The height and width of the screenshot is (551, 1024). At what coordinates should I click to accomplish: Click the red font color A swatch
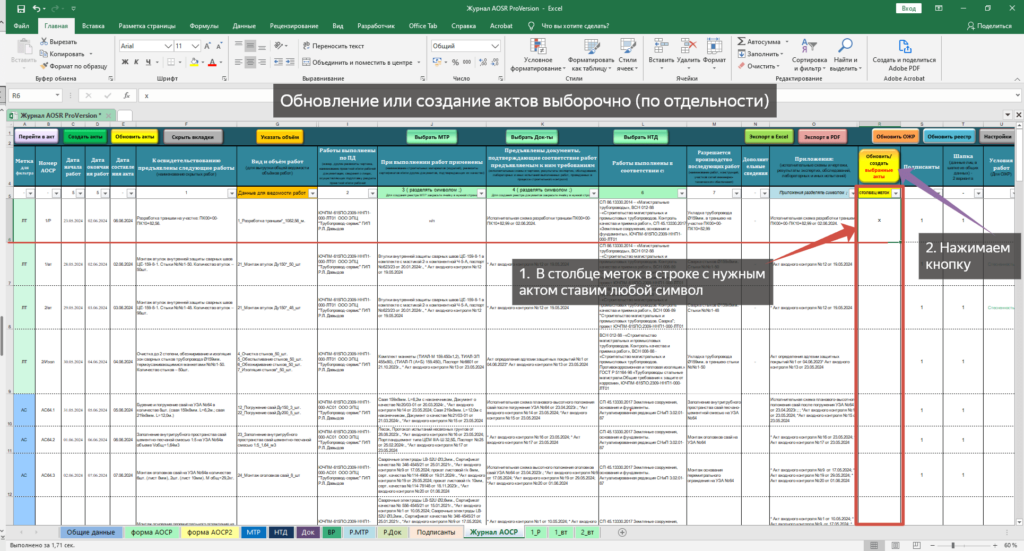click(212, 63)
